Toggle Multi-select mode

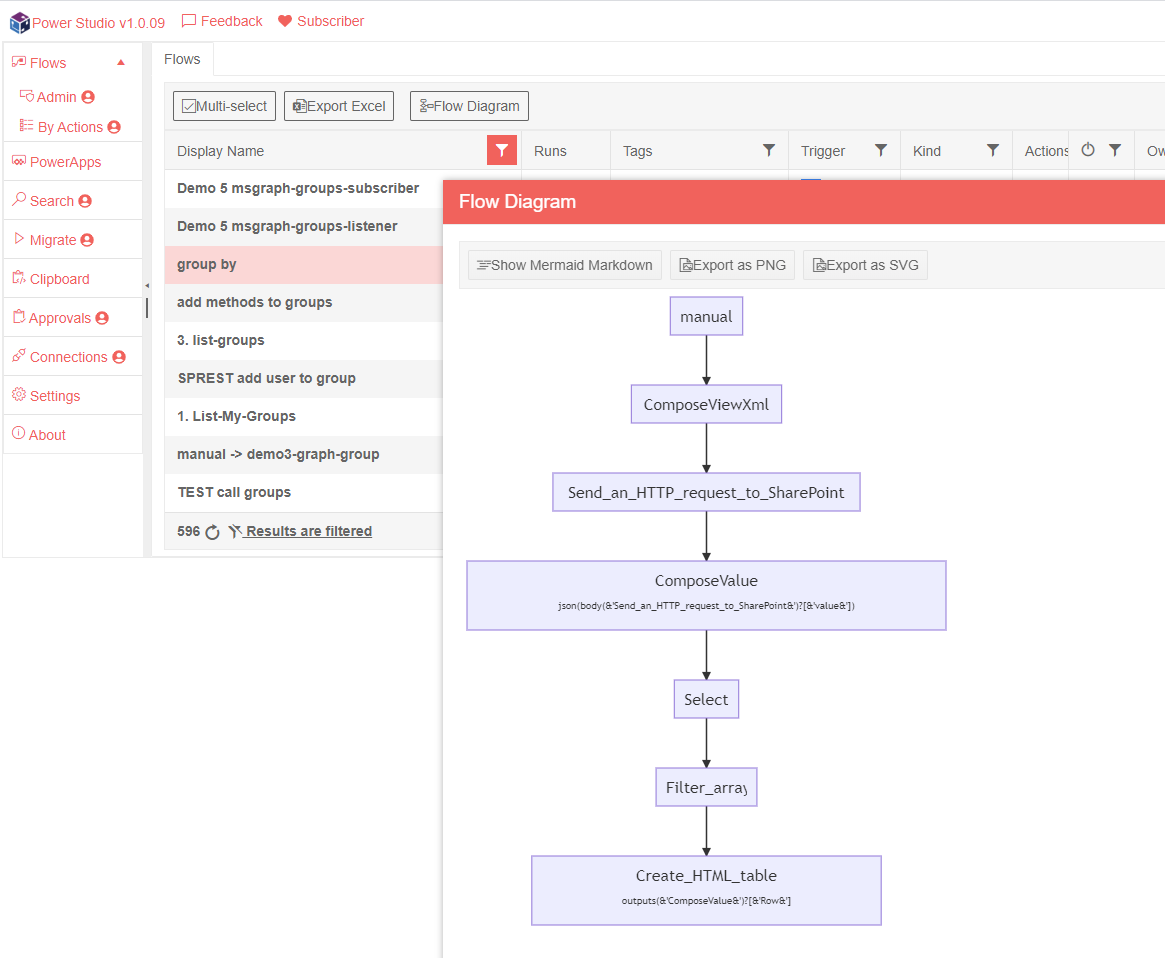pyautogui.click(x=224, y=106)
